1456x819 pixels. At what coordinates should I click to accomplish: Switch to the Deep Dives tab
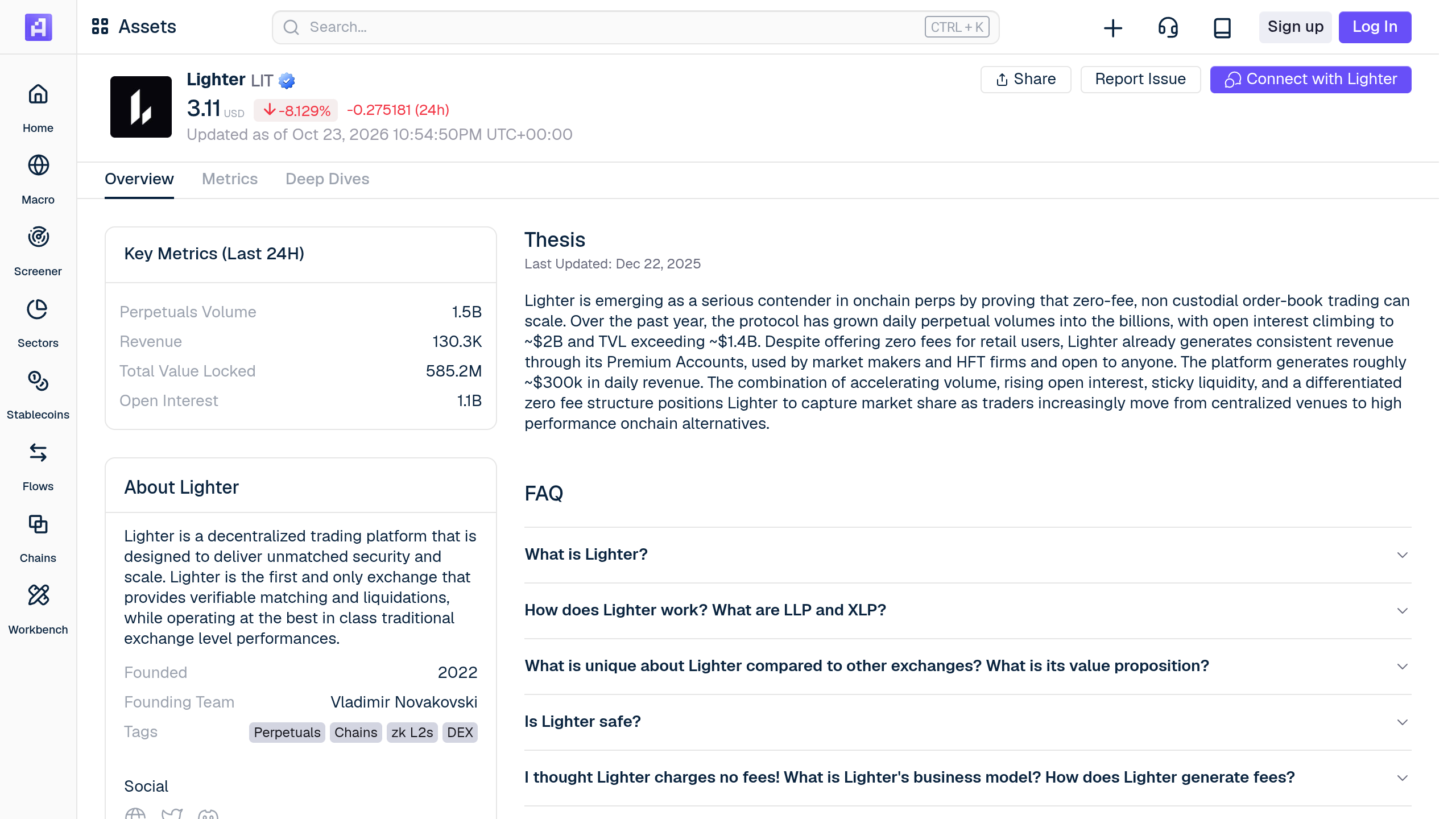point(328,179)
